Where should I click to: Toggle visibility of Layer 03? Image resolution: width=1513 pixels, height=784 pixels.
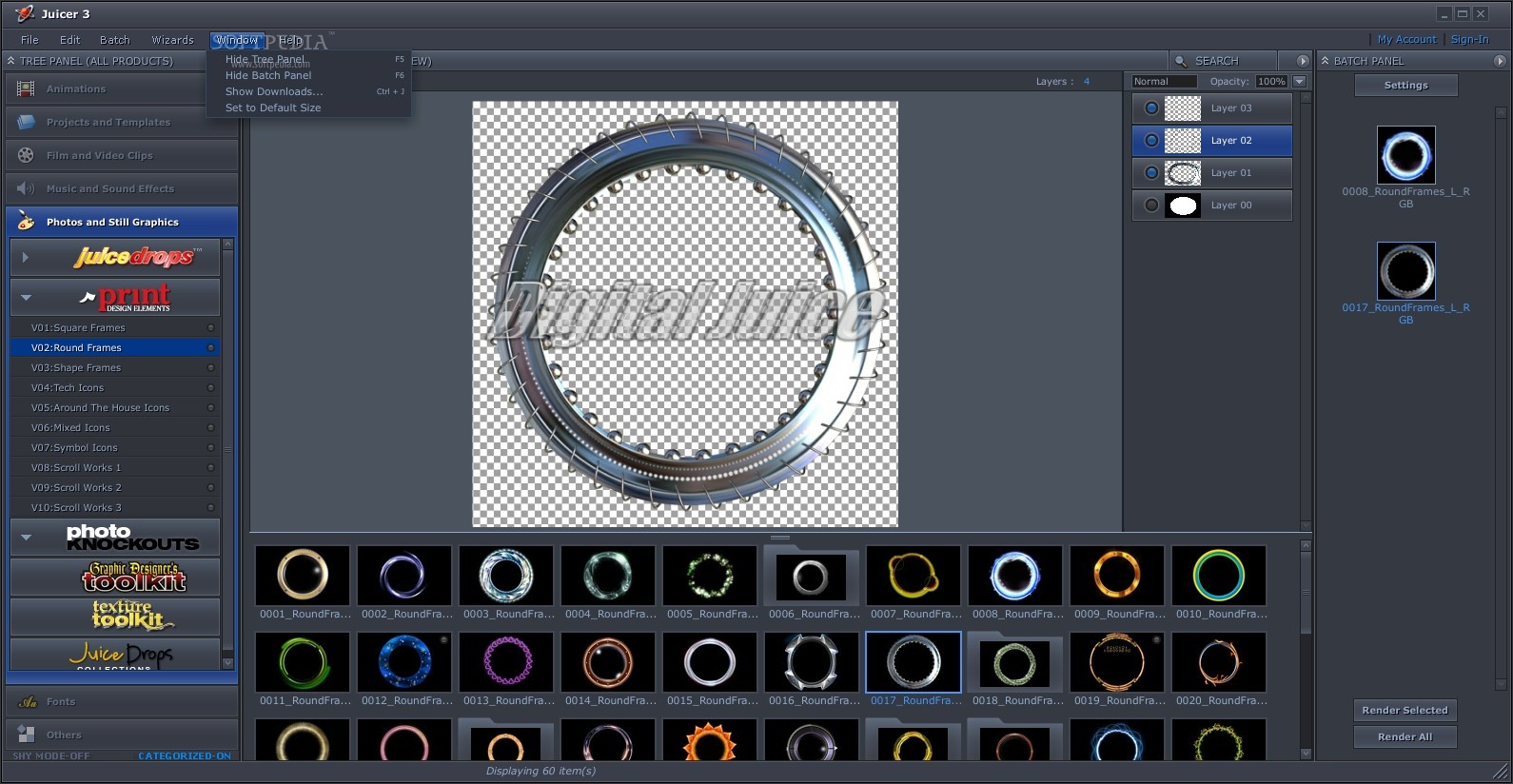(1151, 108)
